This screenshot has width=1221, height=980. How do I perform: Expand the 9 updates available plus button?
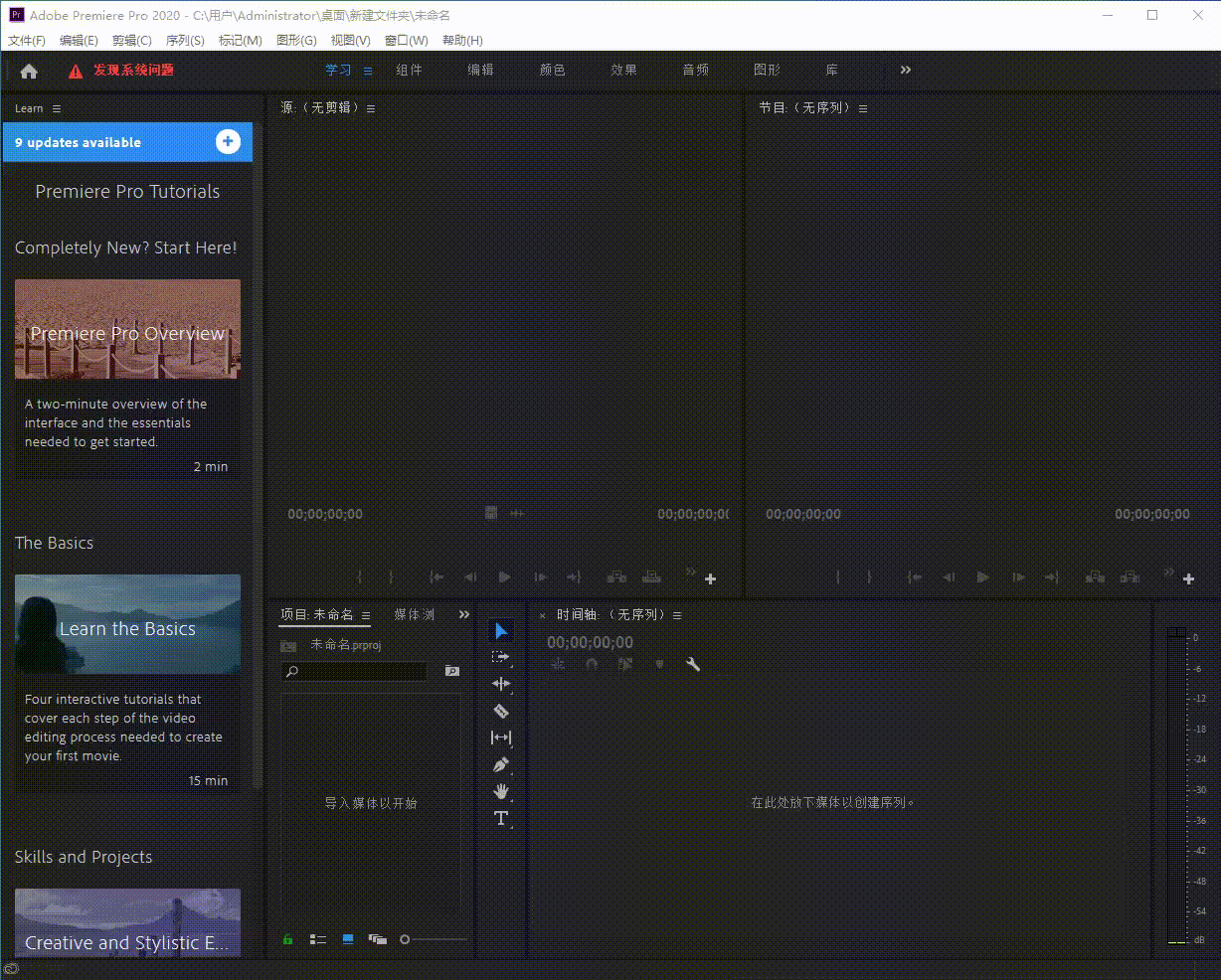click(x=228, y=142)
